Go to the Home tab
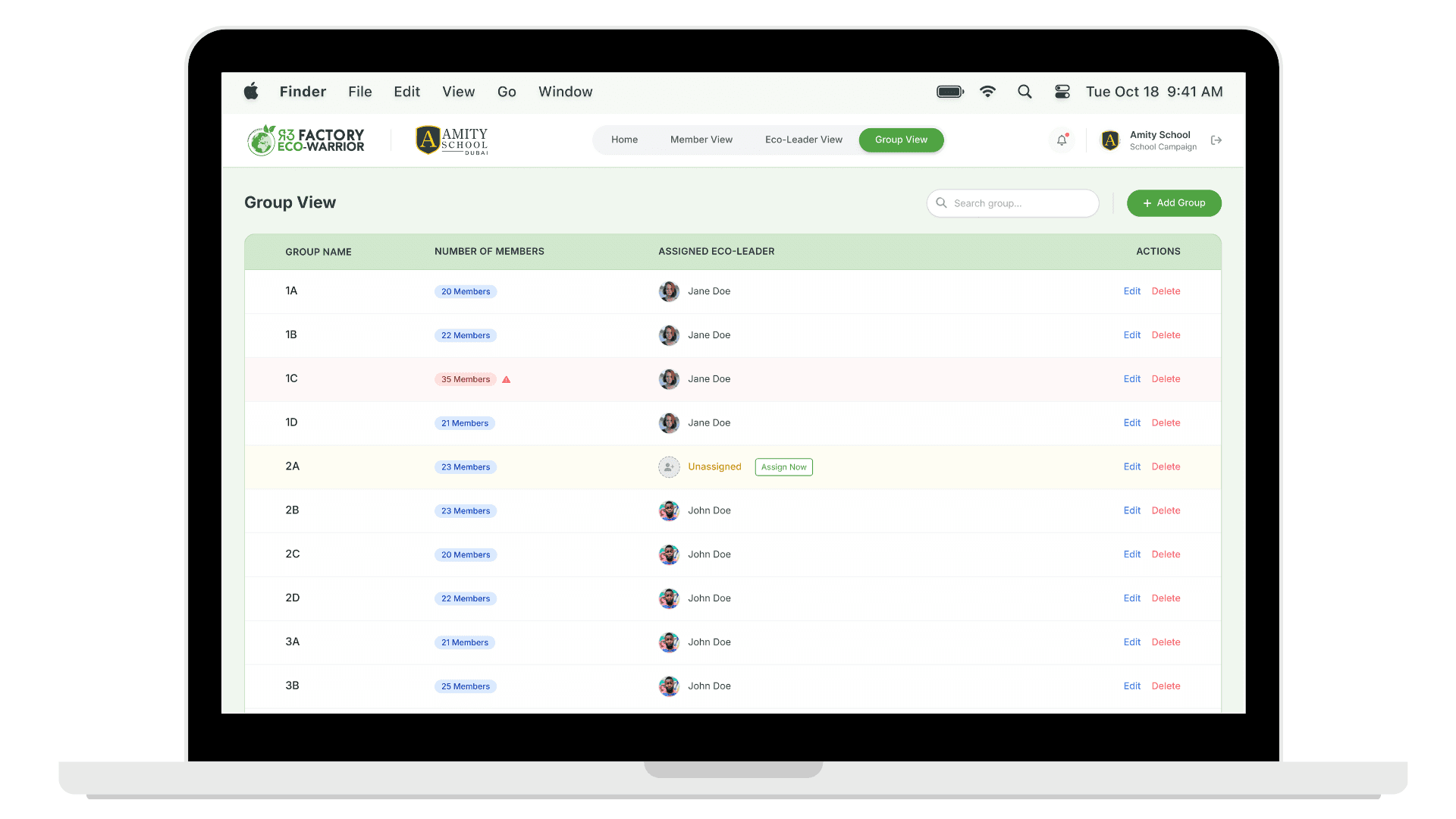This screenshot has width=1456, height=819. click(624, 140)
